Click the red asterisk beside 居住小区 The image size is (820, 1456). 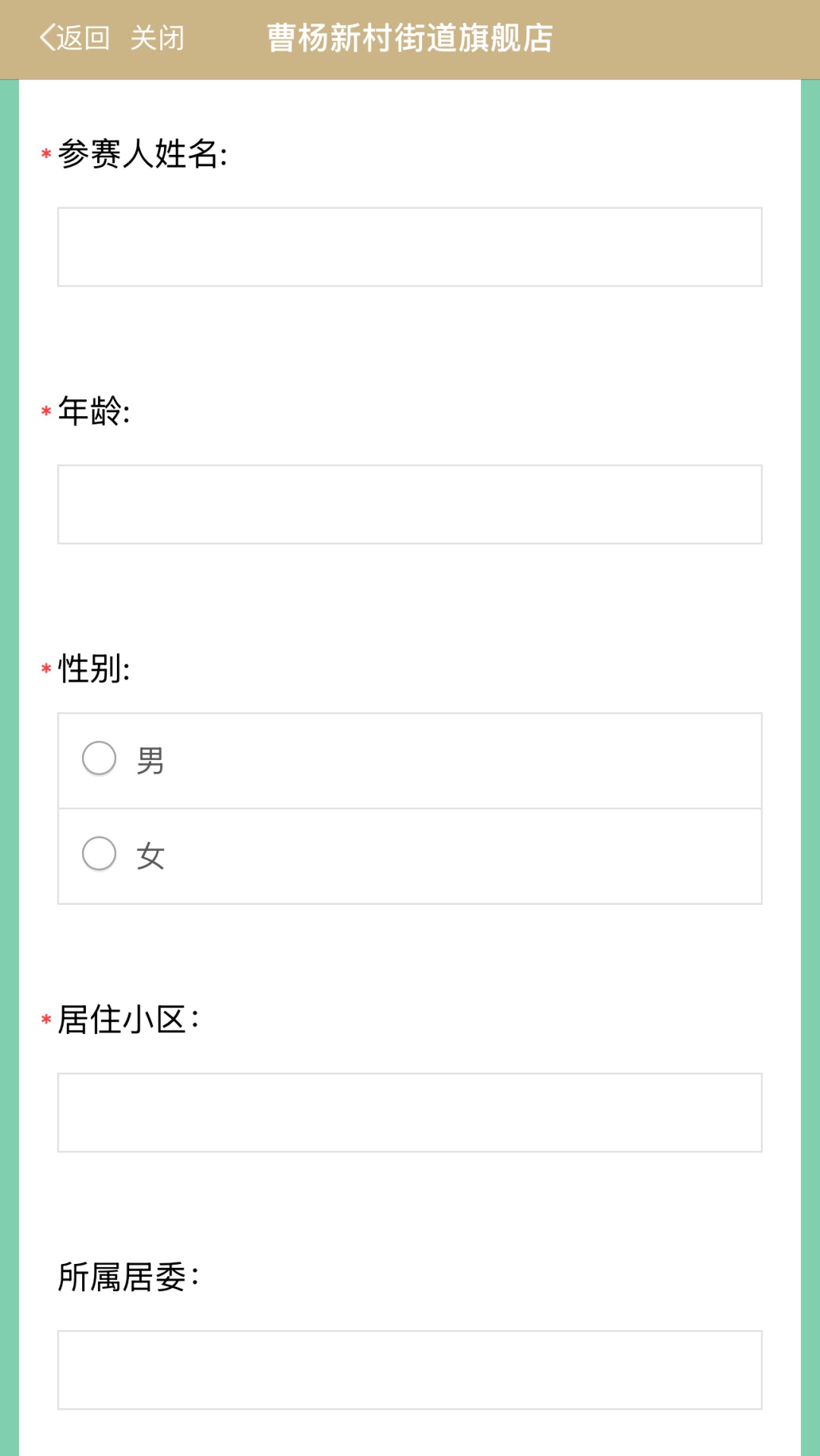click(46, 1020)
